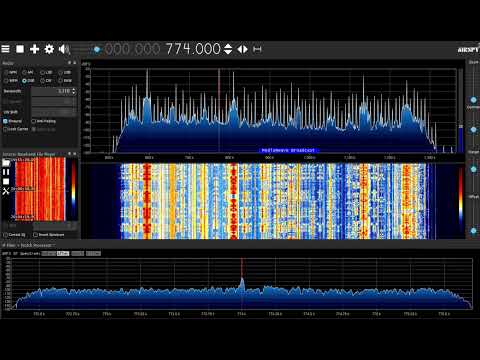The image size is (480, 360).
Task: Click the highlighted span button in lower spectrum
Action: click(63, 254)
